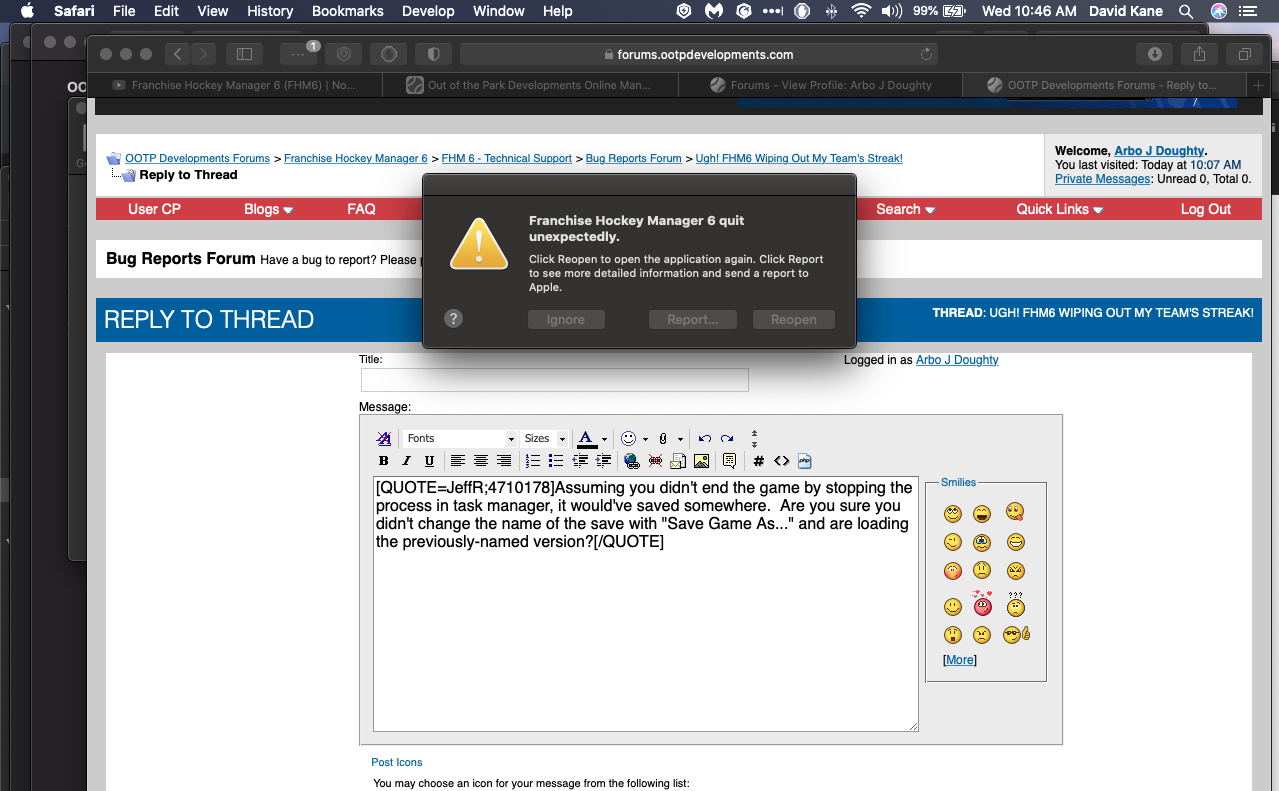Open the Sizes dropdown
This screenshot has width=1279, height=791.
[x=545, y=439]
